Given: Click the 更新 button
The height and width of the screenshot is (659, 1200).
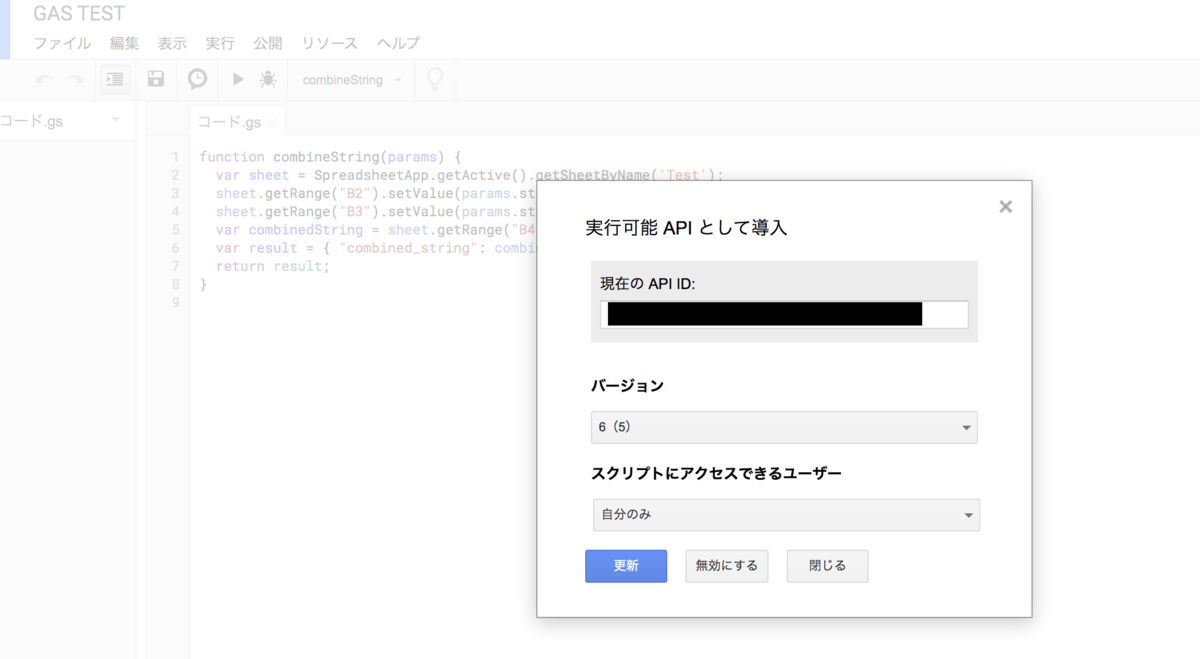Looking at the screenshot, I should [x=626, y=566].
